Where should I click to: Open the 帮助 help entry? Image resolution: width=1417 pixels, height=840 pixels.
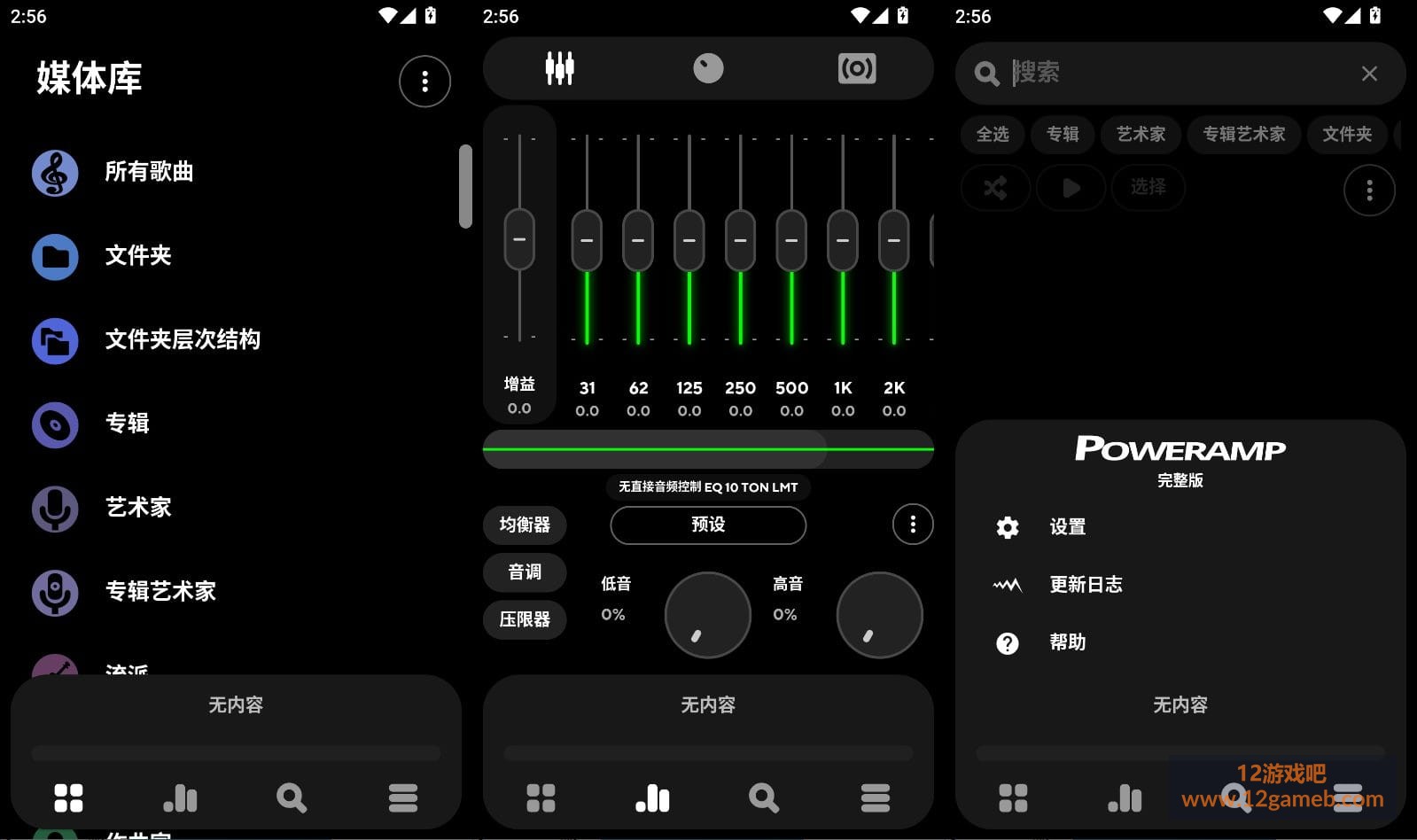[1040, 642]
